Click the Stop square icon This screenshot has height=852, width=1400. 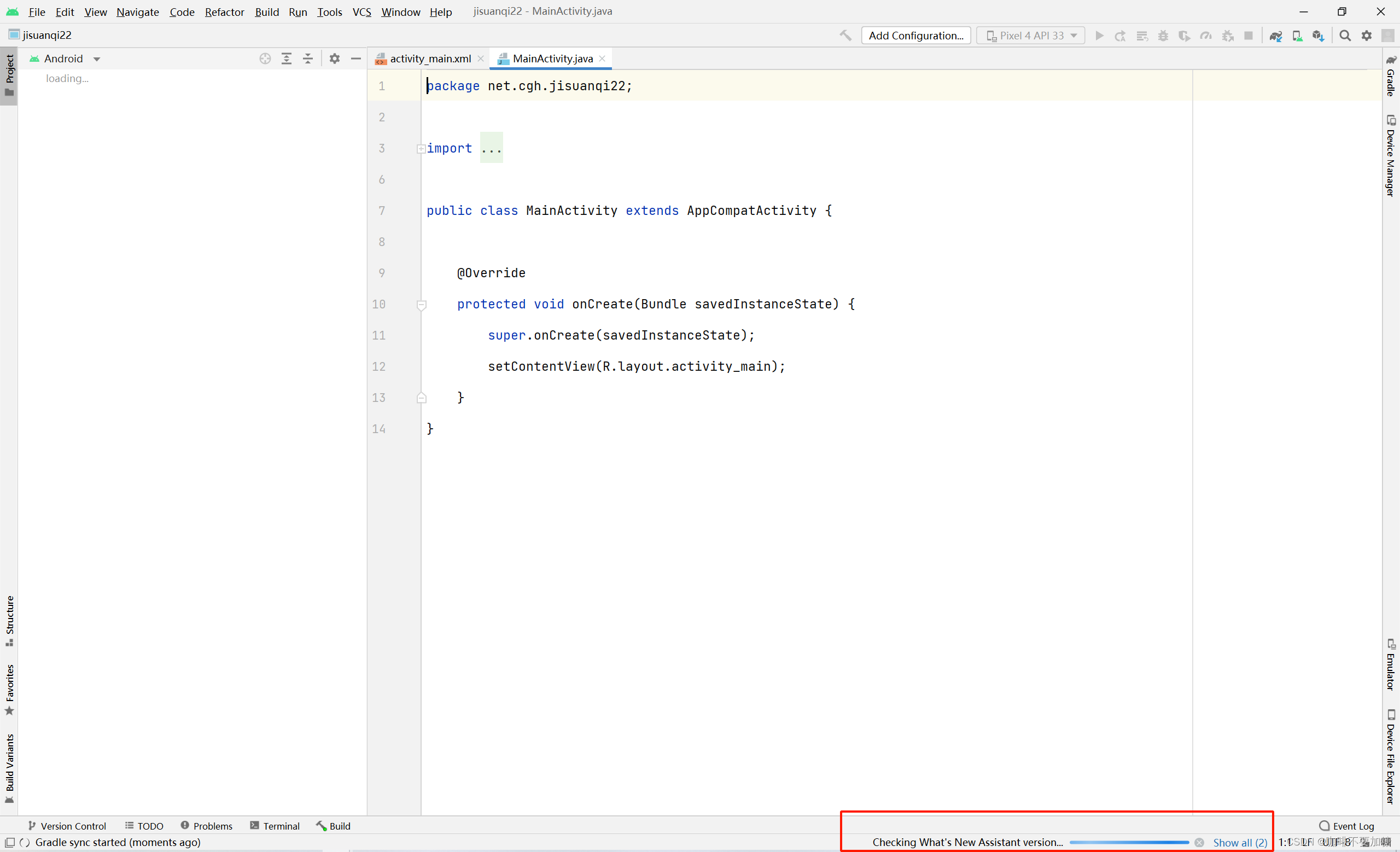pyautogui.click(x=1249, y=36)
